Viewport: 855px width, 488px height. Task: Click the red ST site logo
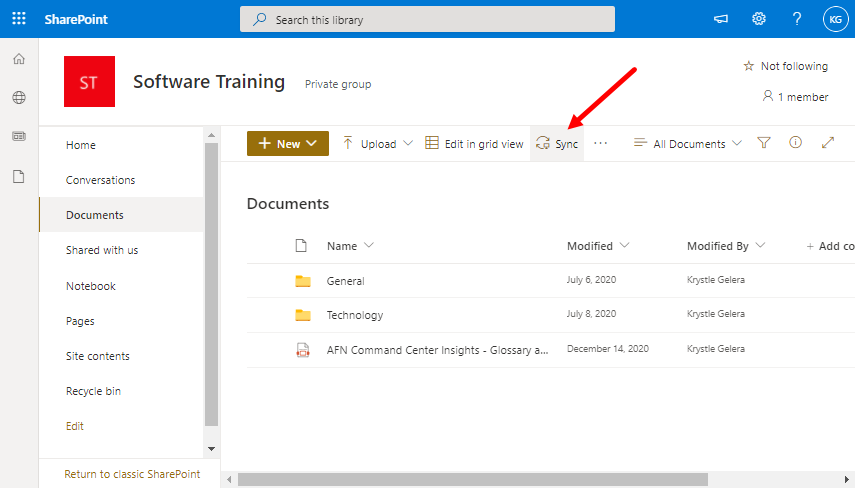coord(89,81)
